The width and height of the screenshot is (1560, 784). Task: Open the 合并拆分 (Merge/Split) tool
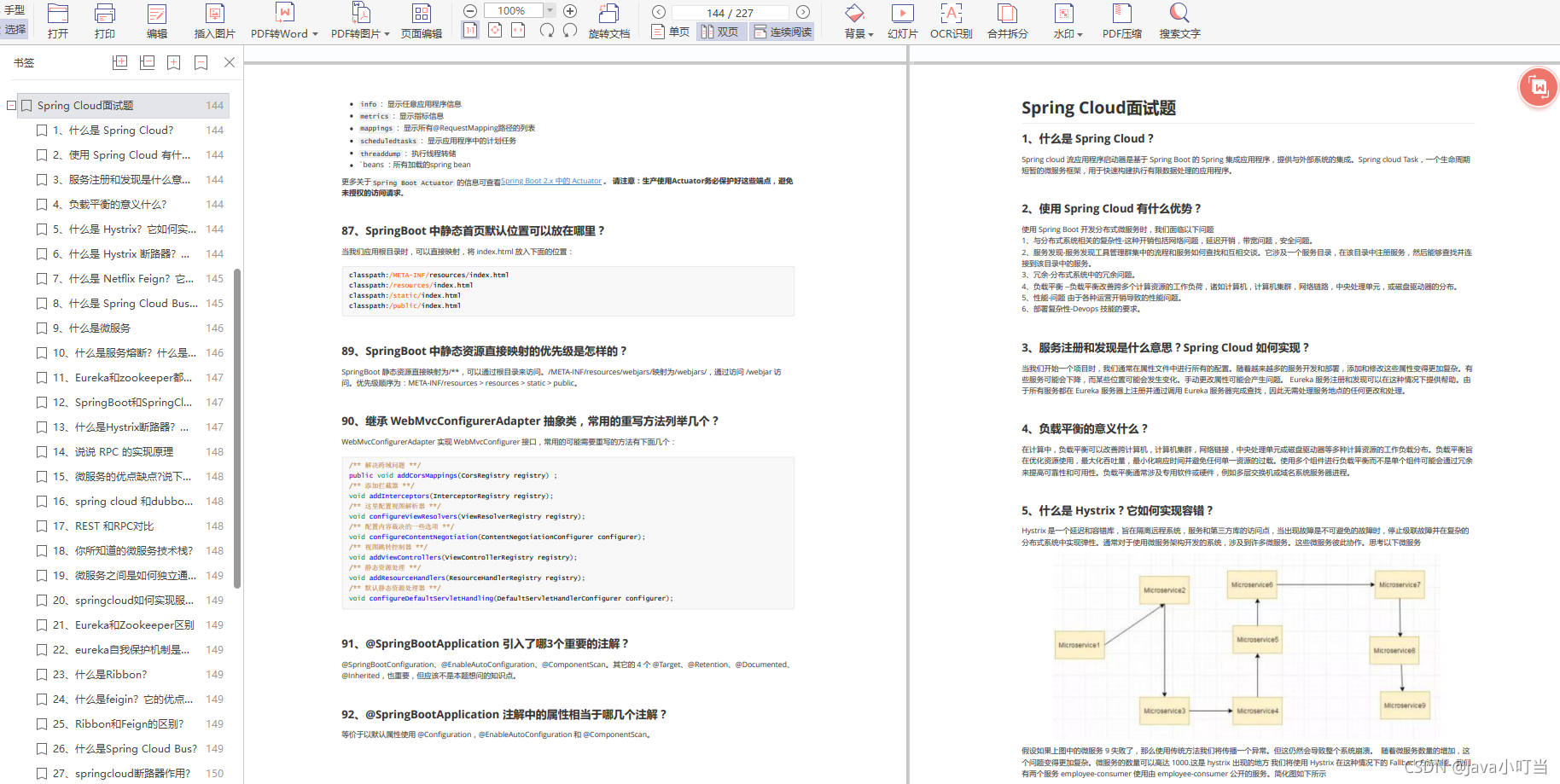pos(1008,20)
